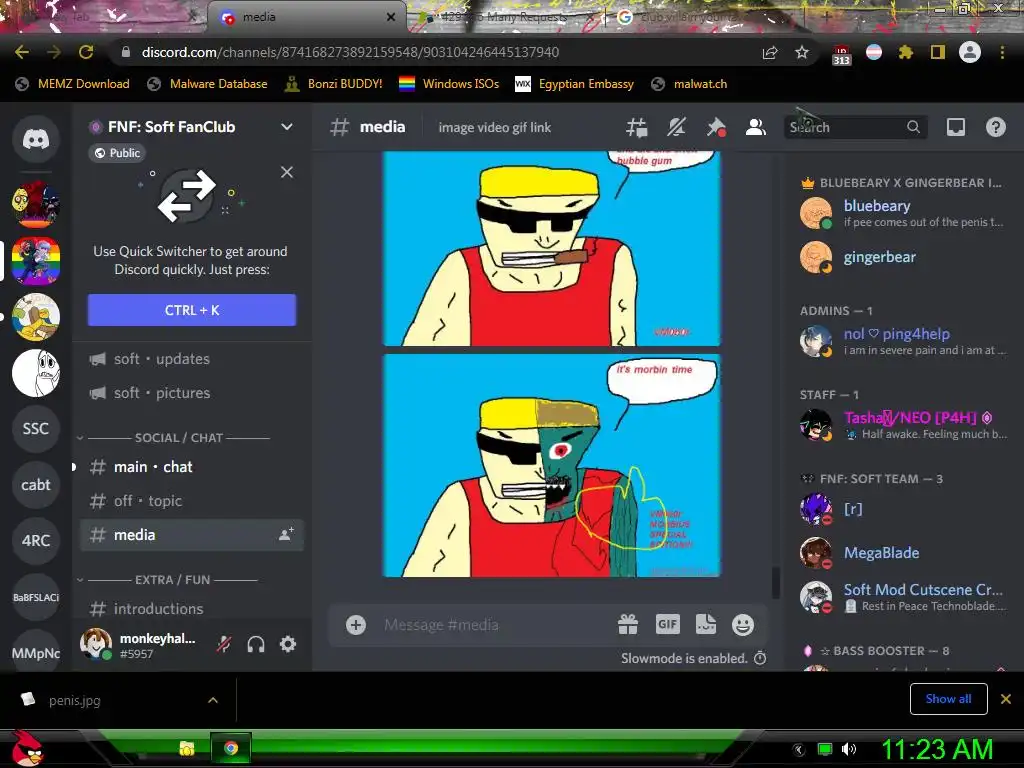The height and width of the screenshot is (768, 1024).
Task: Click the Angry Birds start button
Action: [27, 748]
